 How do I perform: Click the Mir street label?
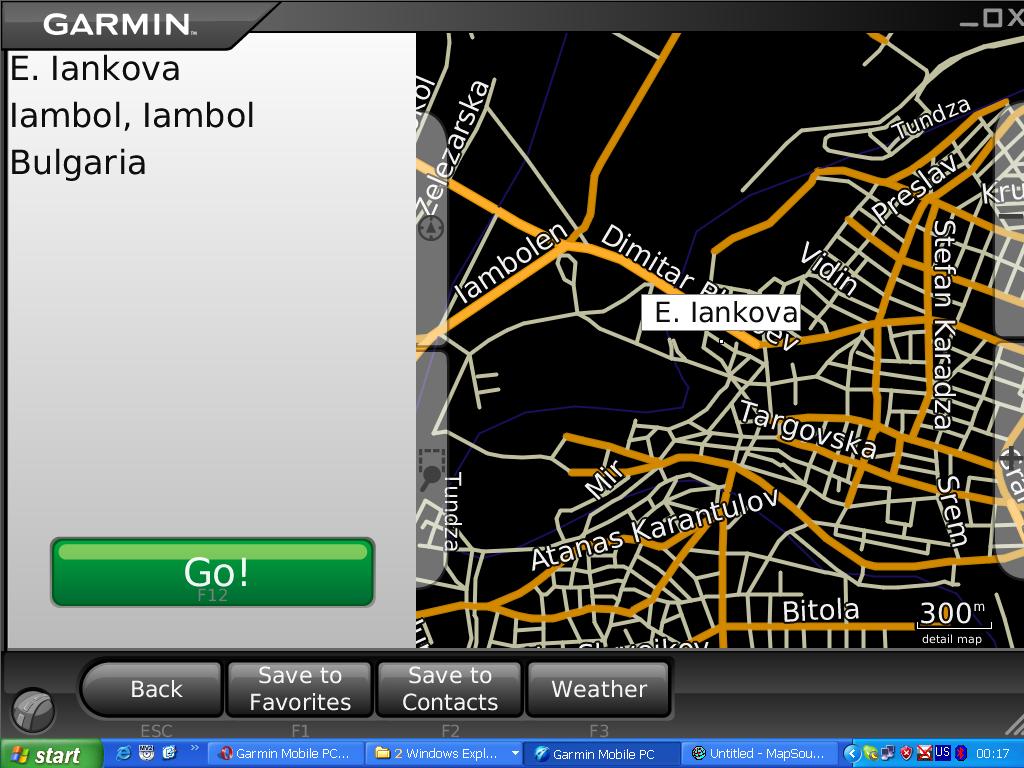click(x=605, y=479)
